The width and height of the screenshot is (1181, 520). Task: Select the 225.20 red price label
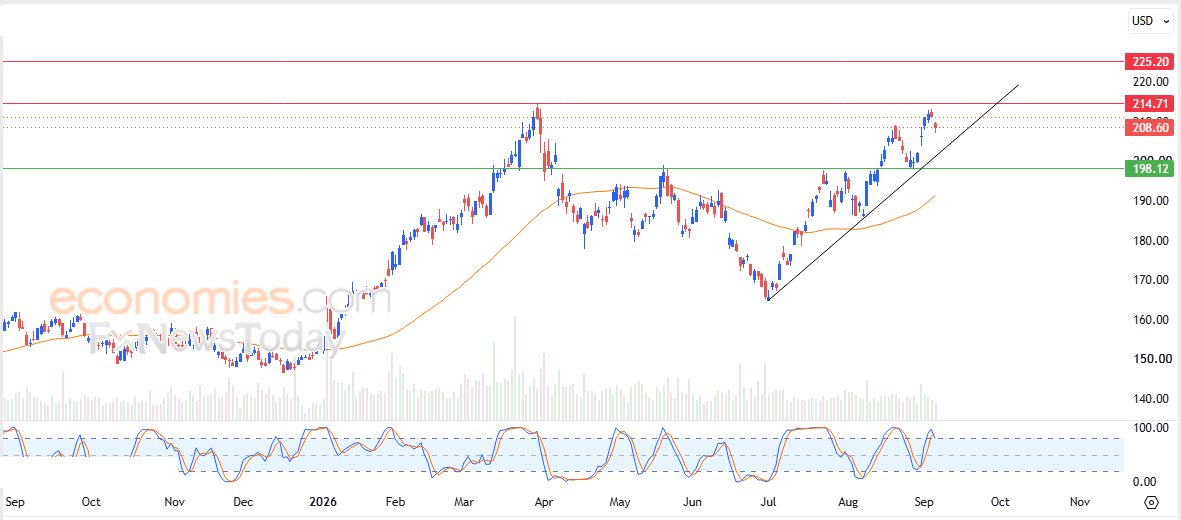tap(1147, 62)
